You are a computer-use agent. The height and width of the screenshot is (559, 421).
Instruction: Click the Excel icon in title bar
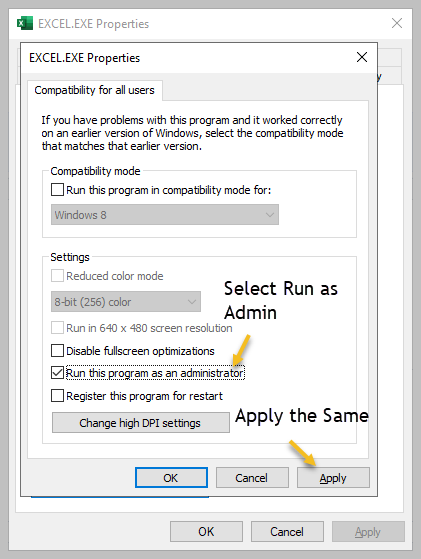25,24
